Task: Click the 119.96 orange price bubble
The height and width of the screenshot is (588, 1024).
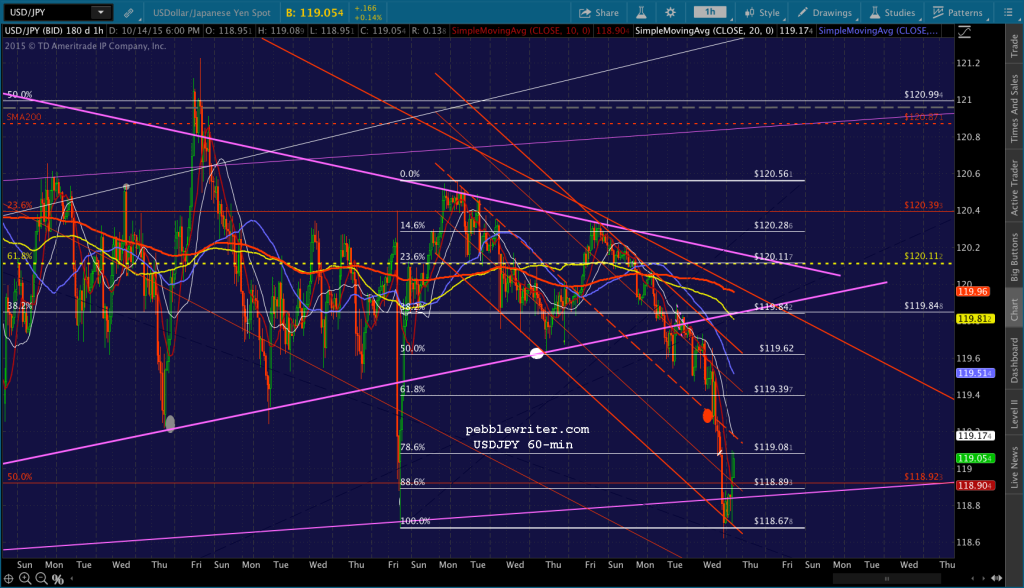Action: [972, 291]
